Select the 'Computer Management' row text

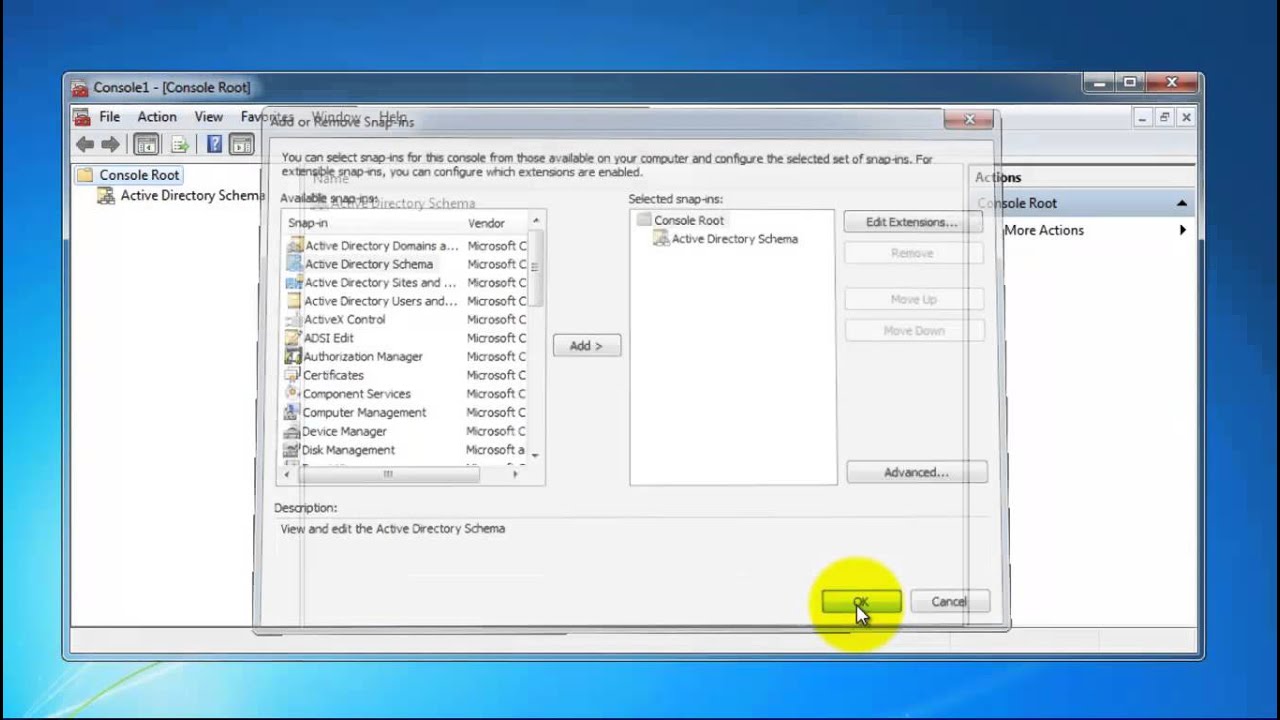tap(364, 412)
